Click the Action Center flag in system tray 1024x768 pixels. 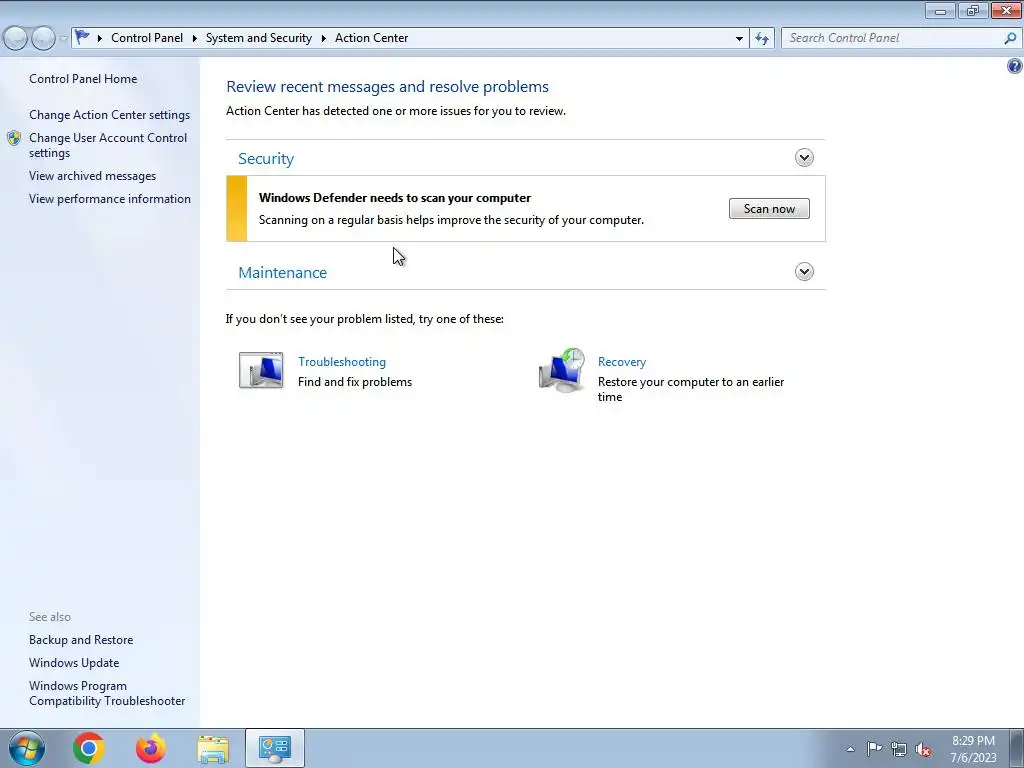click(x=874, y=748)
